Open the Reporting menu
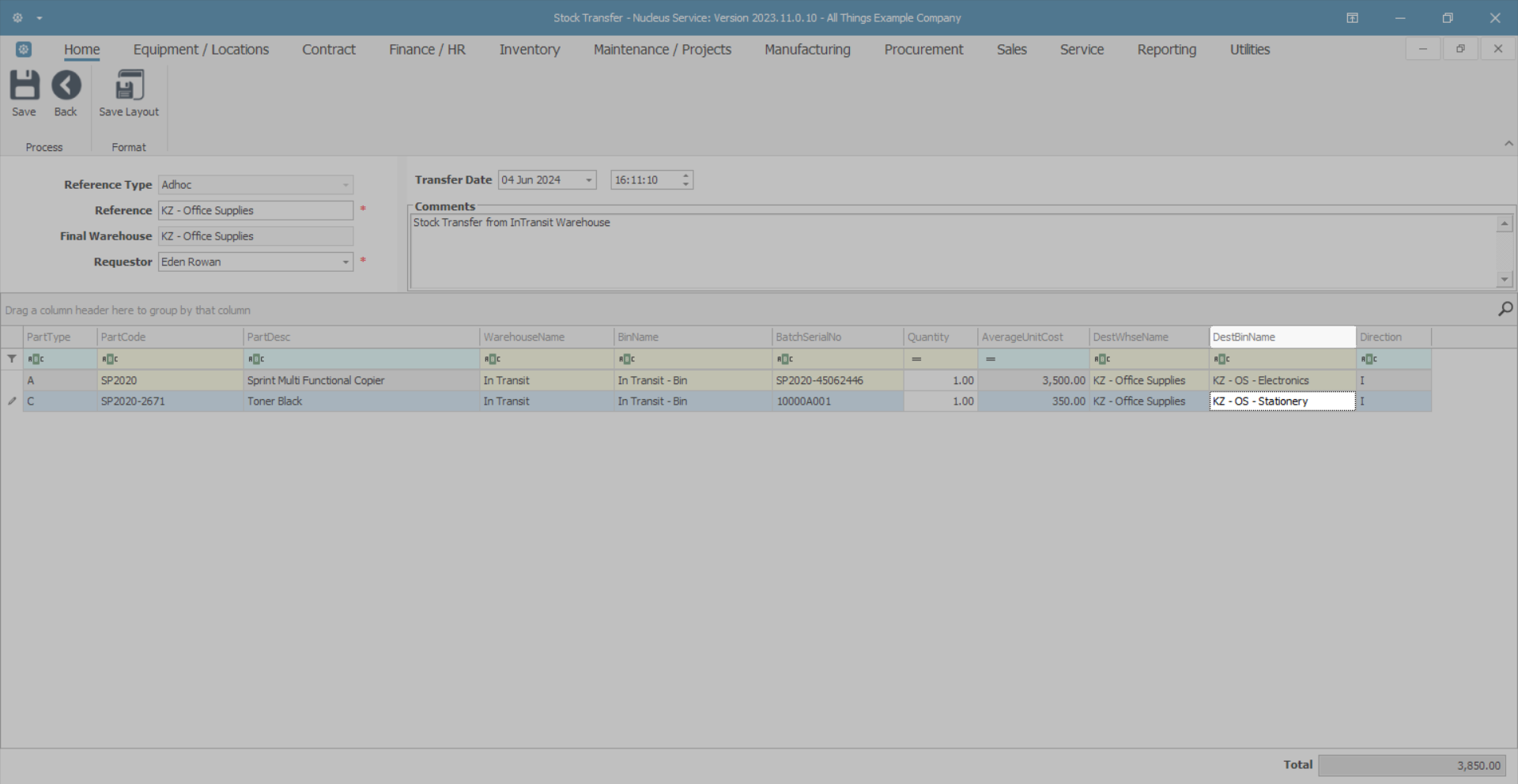Viewport: 1518px width, 784px height. tap(1167, 49)
